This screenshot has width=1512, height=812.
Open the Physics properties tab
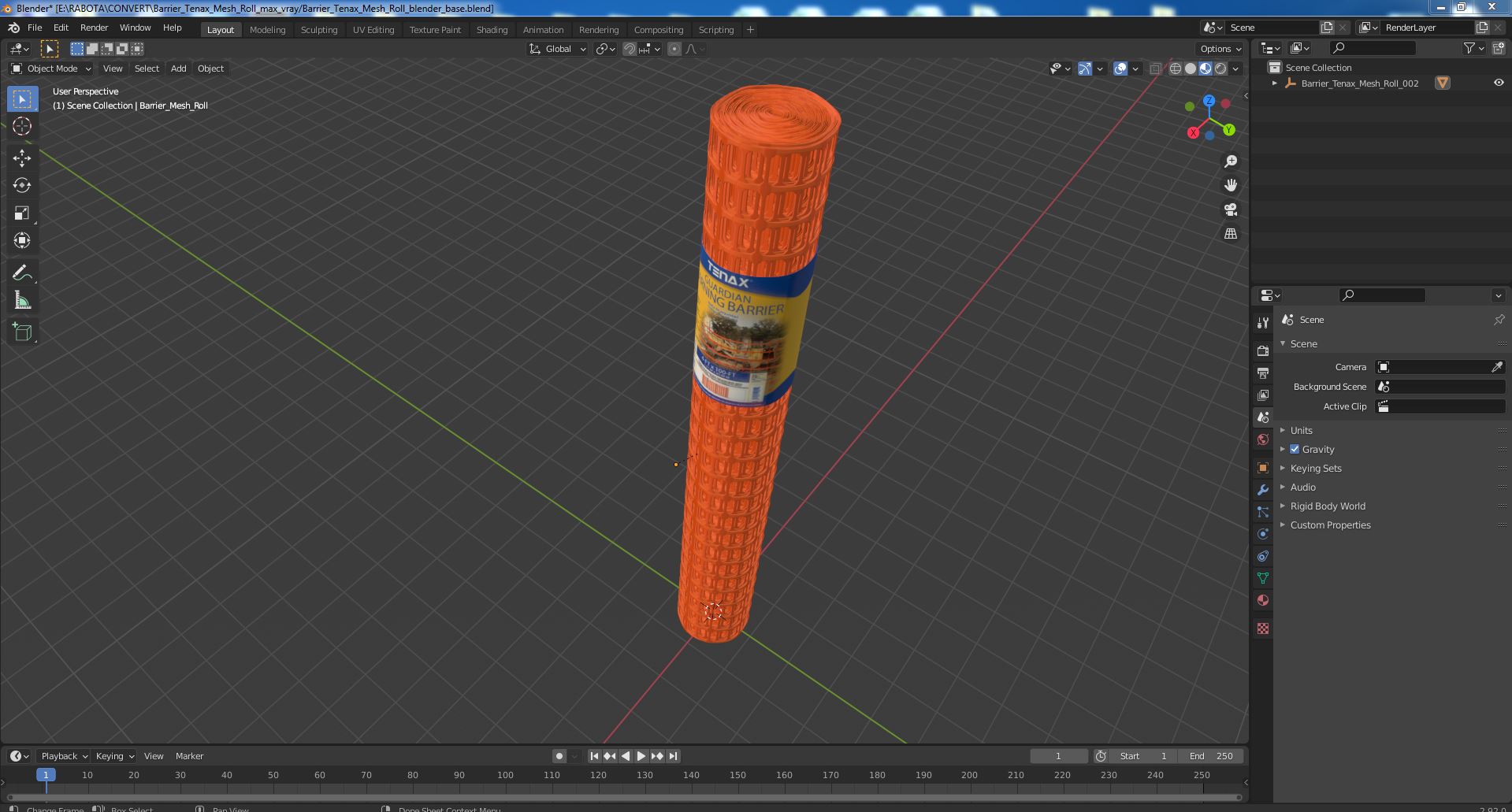pyautogui.click(x=1263, y=534)
